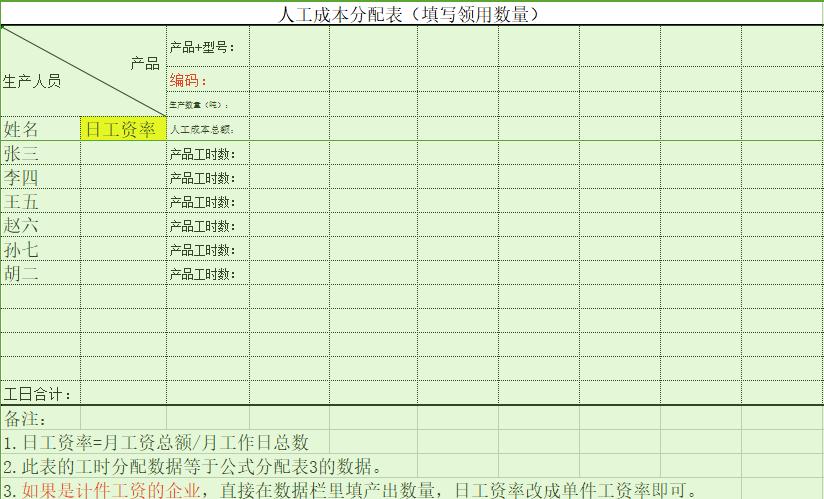Select the name cell 赵六

click(x=40, y=225)
